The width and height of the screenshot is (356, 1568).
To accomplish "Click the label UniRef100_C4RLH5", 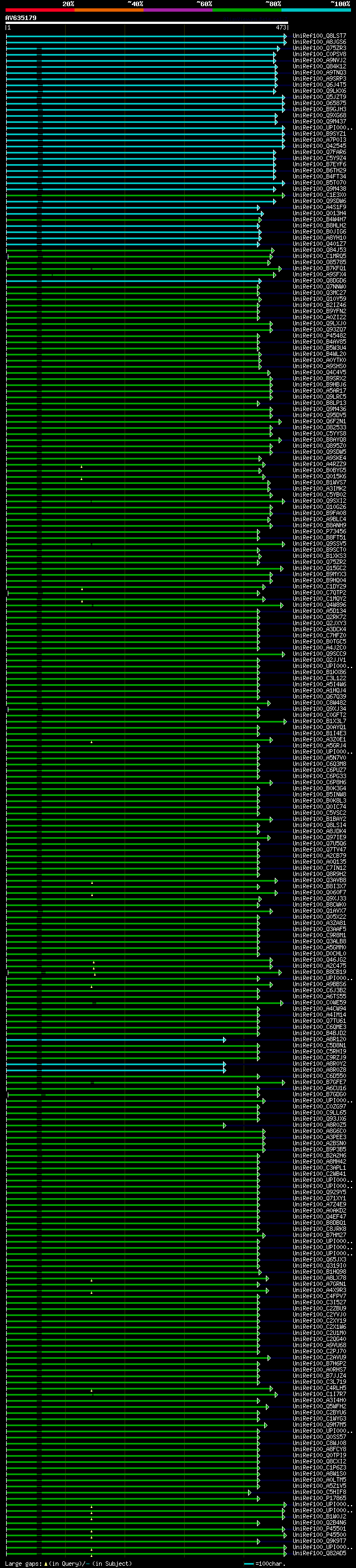I will point(319,1388).
